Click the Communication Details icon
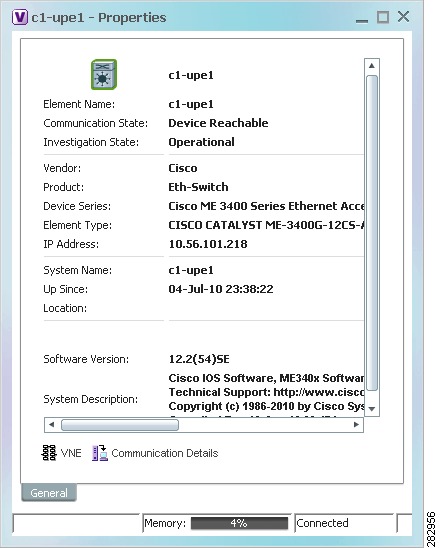 coord(100,453)
